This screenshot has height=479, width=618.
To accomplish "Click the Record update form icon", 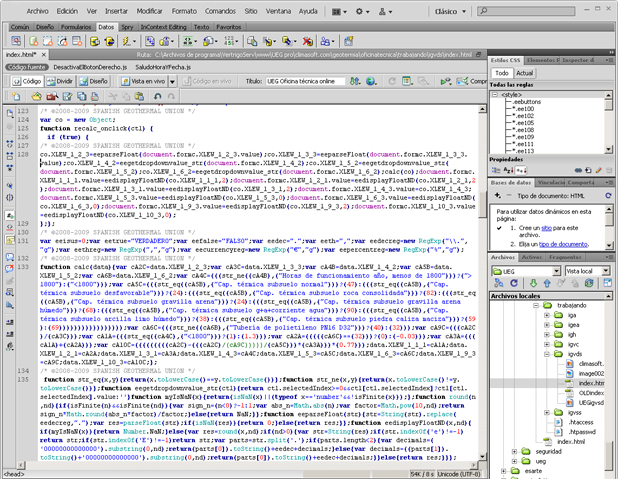I will 289,41.
